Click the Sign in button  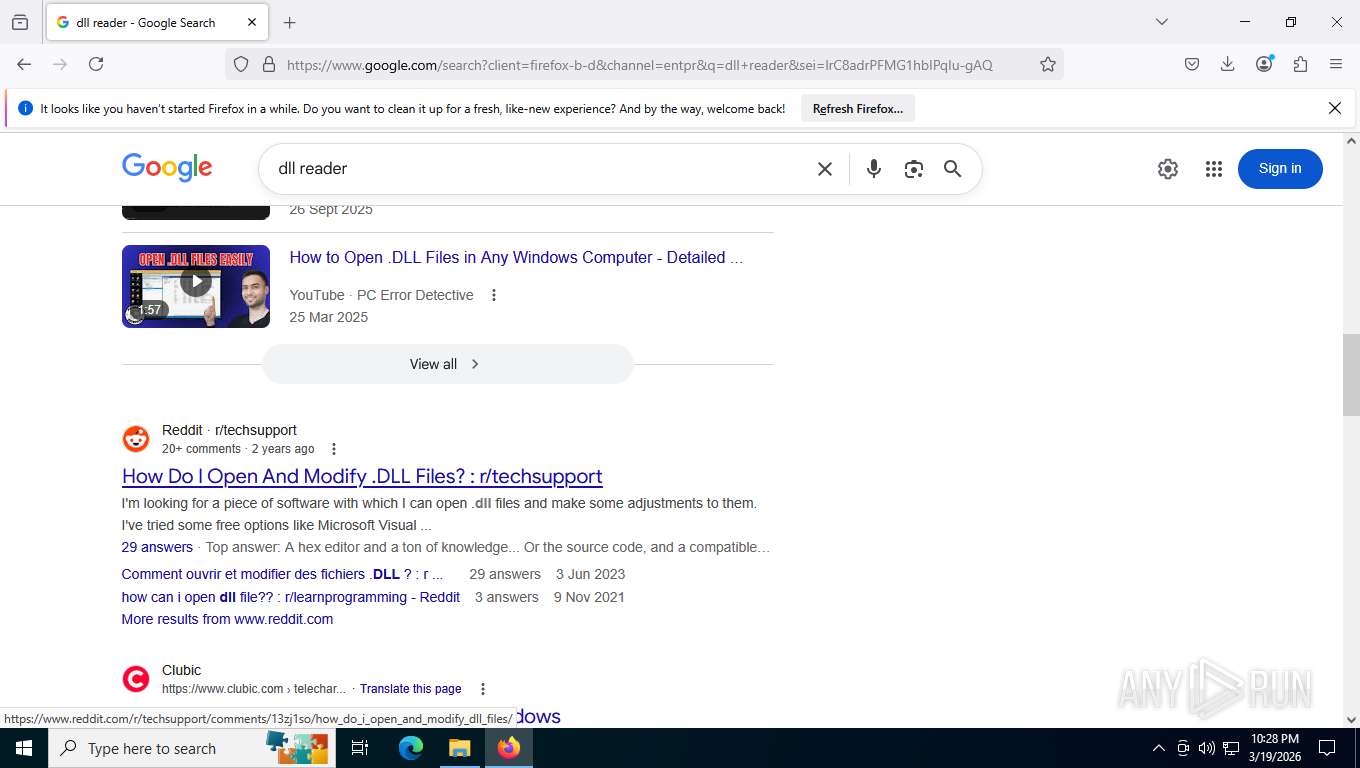[x=1280, y=168]
